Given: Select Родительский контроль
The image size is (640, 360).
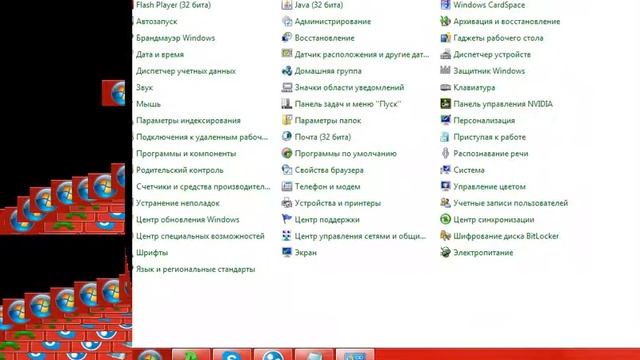Looking at the screenshot, I should click(180, 170).
